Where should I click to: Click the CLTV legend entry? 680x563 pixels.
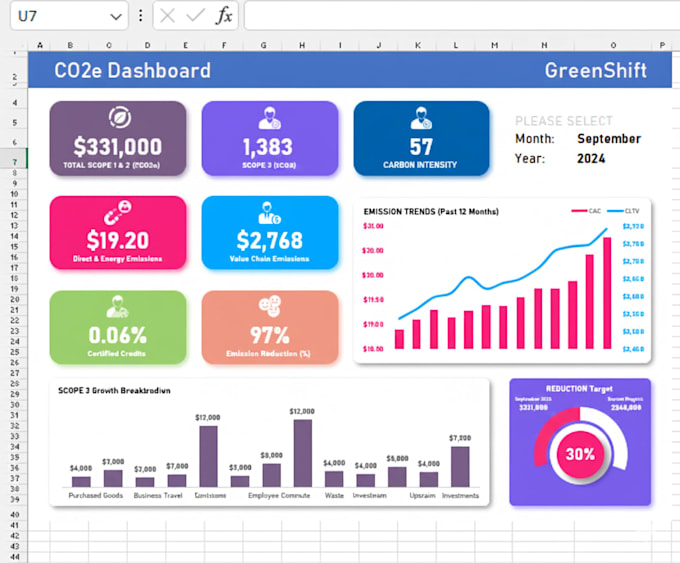pyautogui.click(x=623, y=211)
